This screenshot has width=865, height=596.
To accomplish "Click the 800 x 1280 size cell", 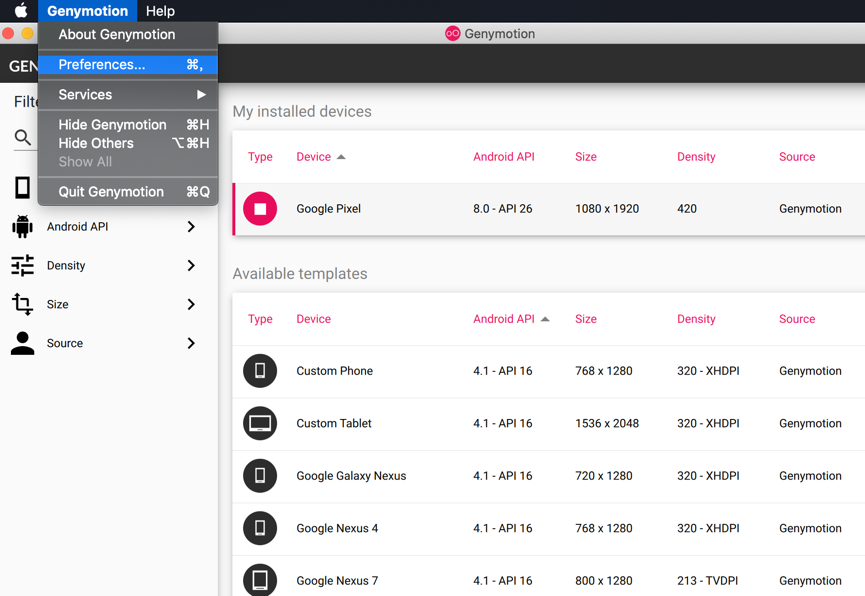I will (604, 581).
